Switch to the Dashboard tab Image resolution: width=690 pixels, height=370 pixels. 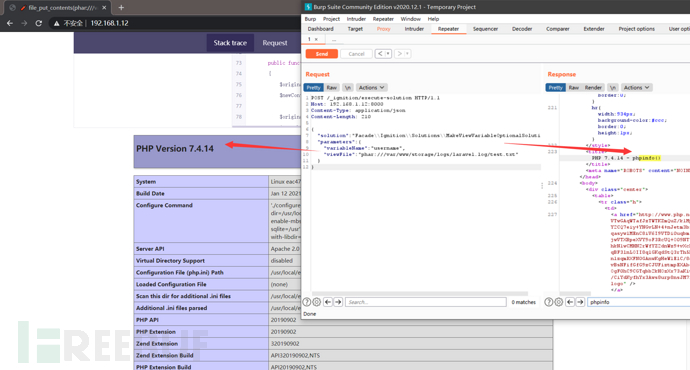pos(320,29)
